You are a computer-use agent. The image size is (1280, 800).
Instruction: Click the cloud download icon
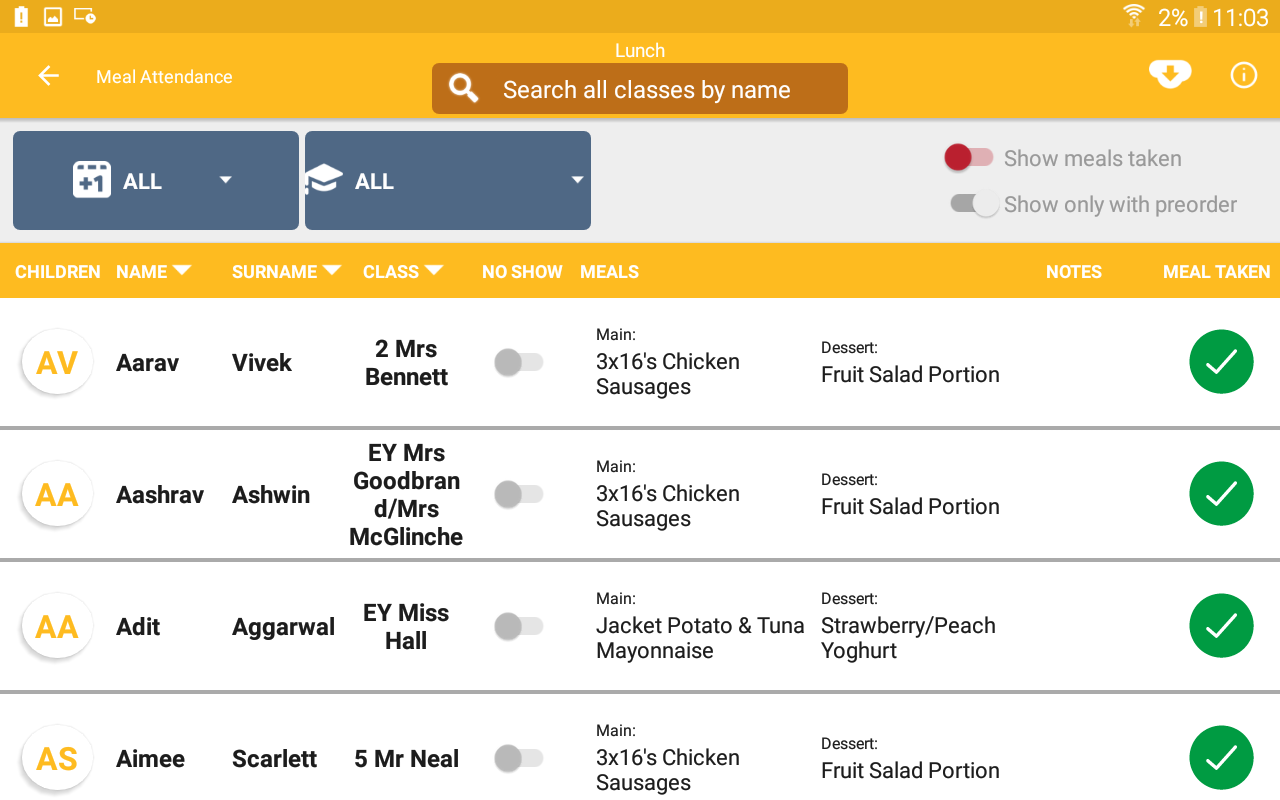(x=1169, y=75)
